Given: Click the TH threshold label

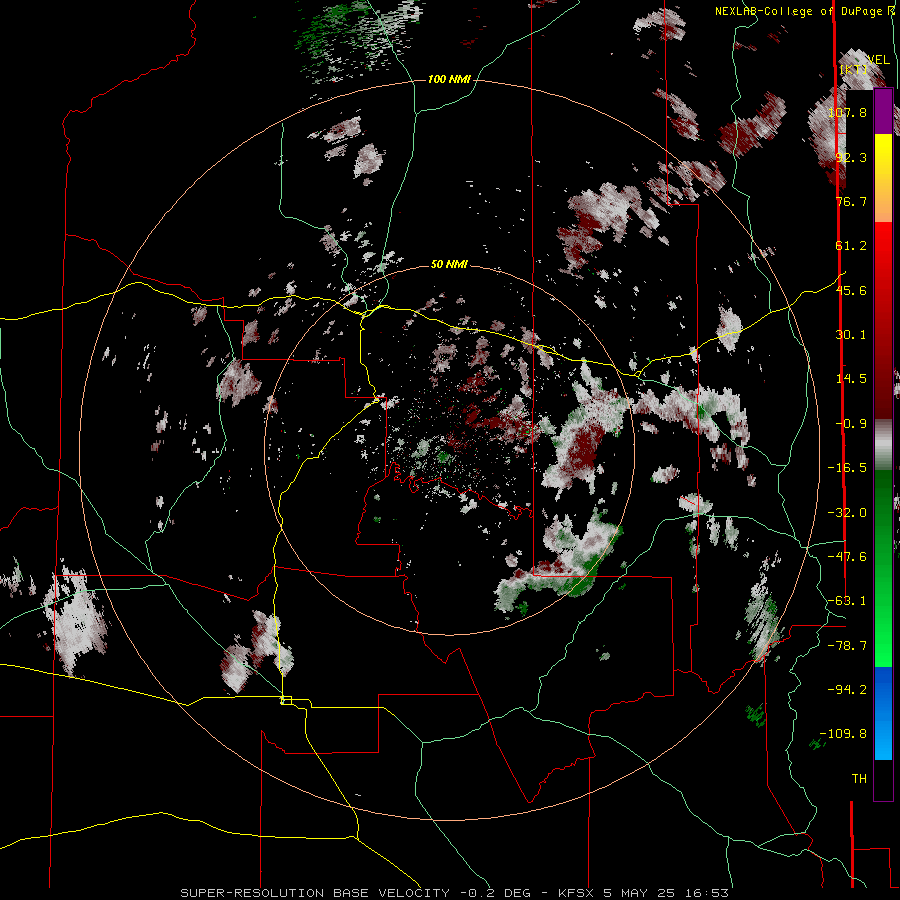Looking at the screenshot, I should click(859, 779).
